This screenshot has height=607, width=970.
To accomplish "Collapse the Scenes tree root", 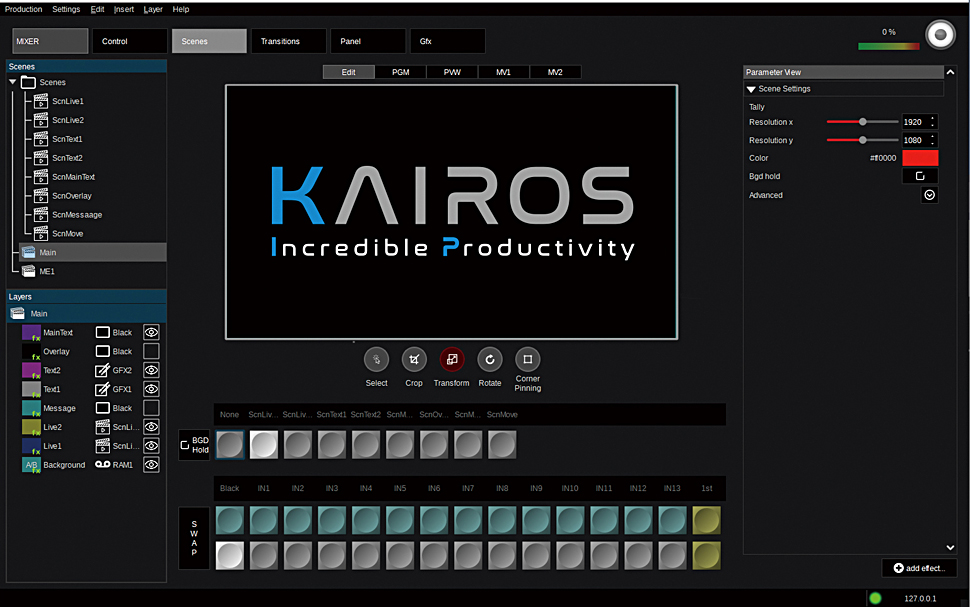I will point(12,82).
